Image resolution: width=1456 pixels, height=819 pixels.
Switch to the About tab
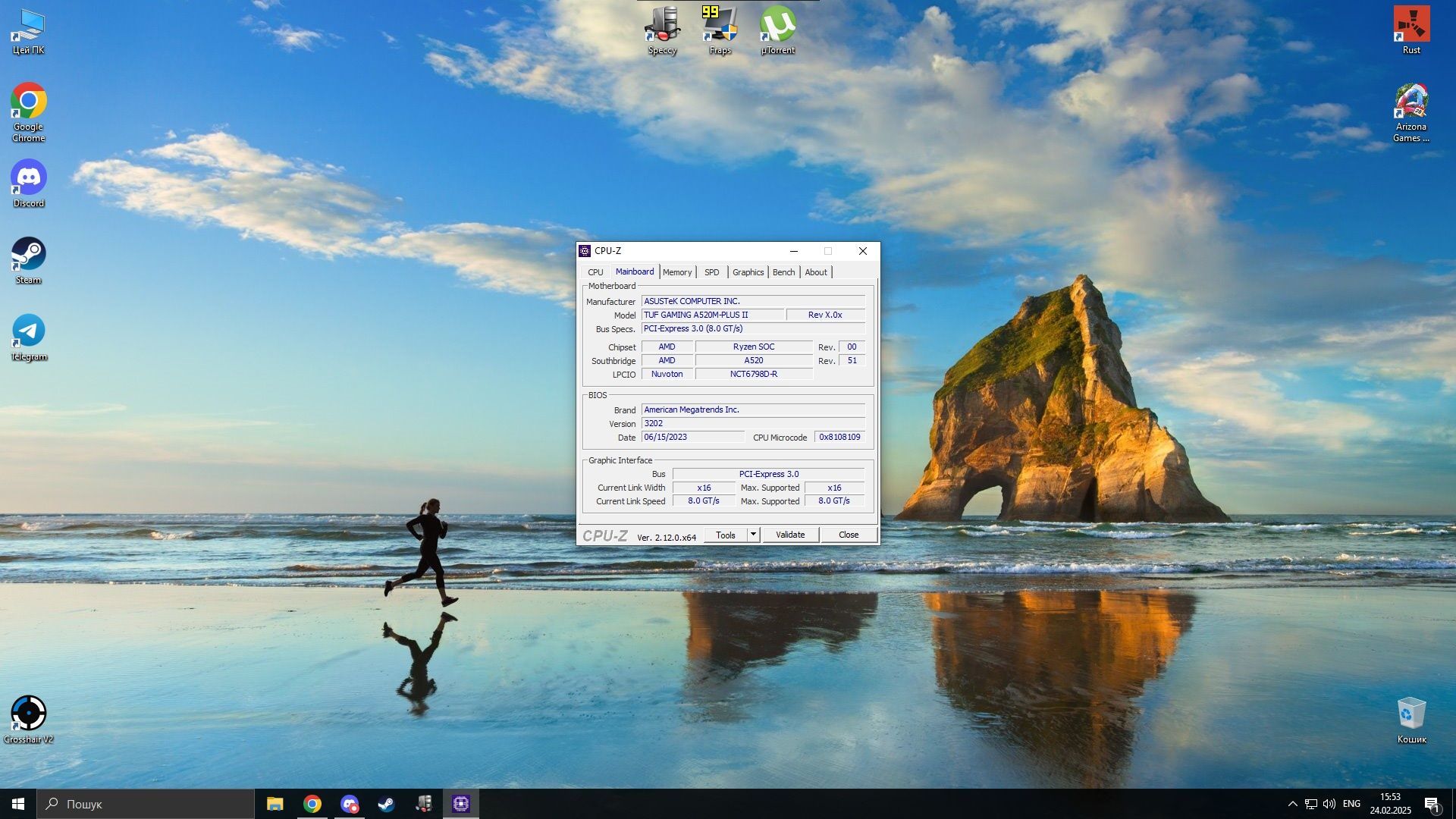pyautogui.click(x=816, y=272)
